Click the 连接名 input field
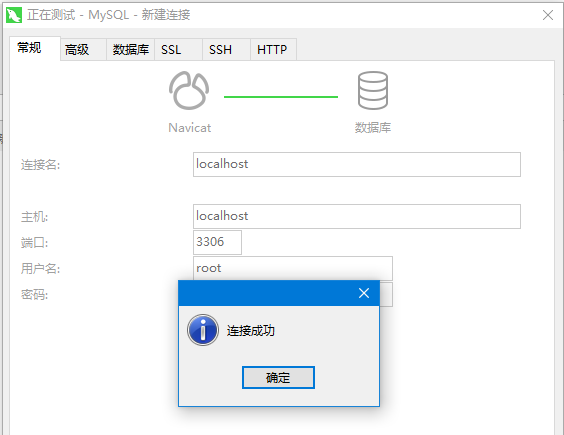This screenshot has height=435, width=564. pyautogui.click(x=357, y=164)
